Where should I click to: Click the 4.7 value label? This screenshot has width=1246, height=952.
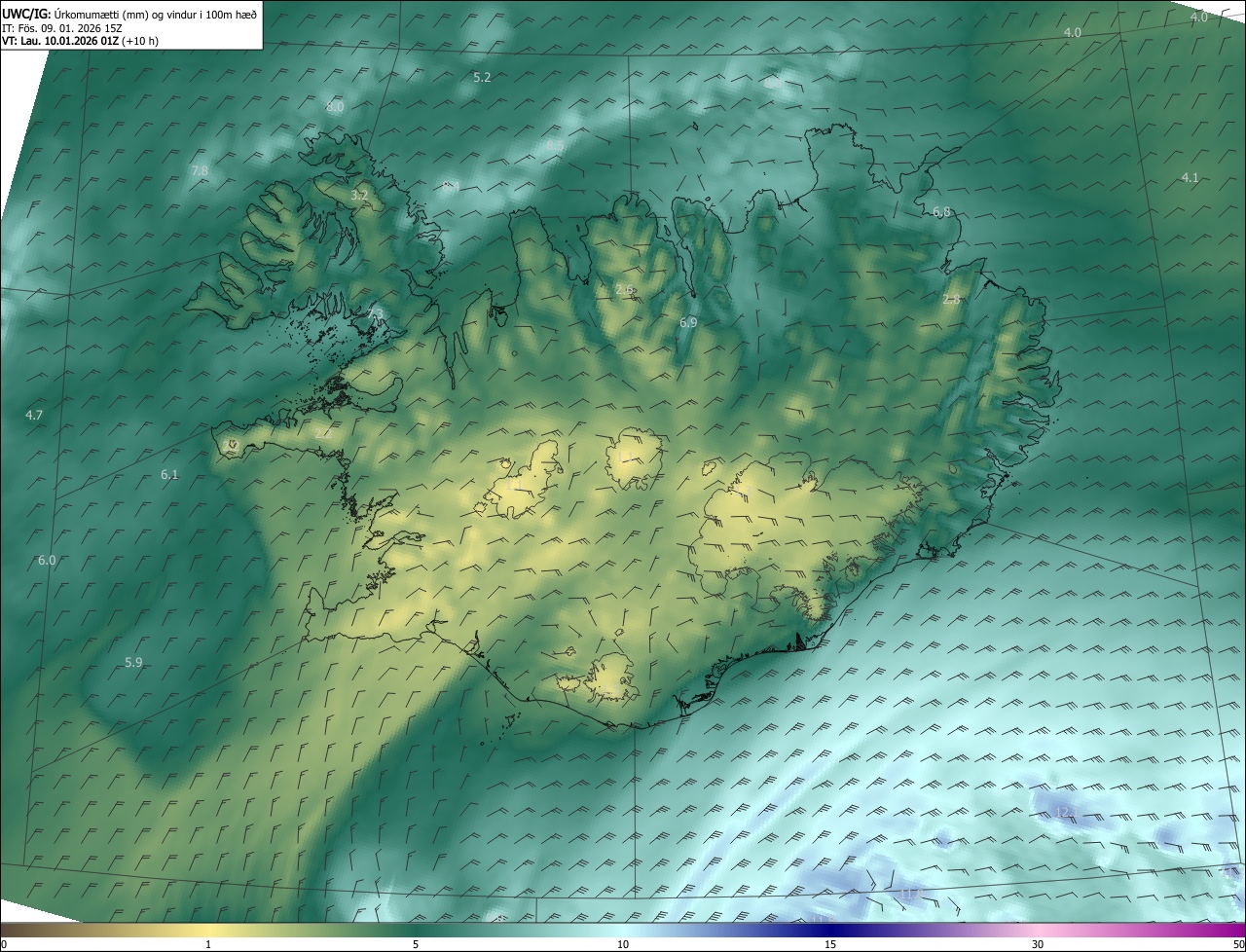[x=34, y=416]
